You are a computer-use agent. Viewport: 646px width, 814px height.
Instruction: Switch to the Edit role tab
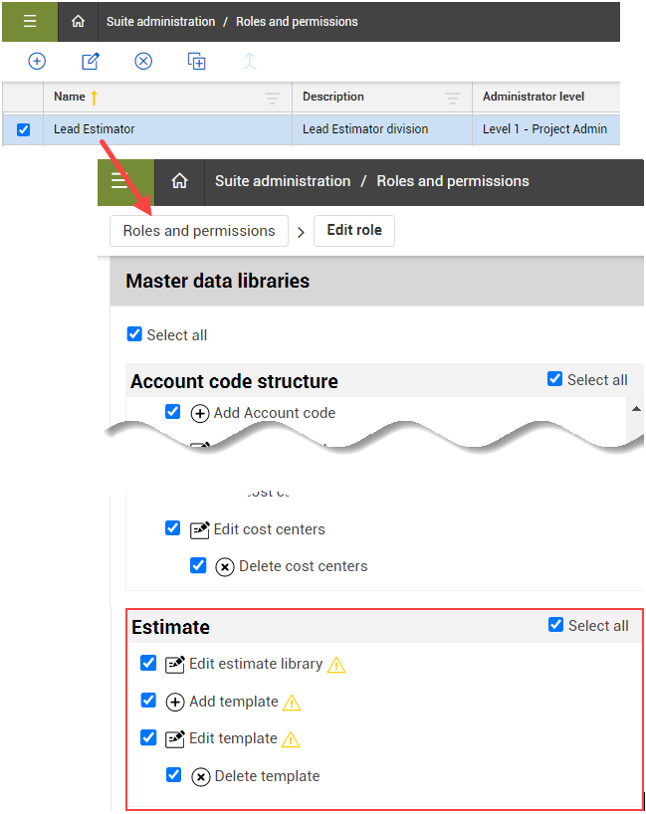pyautogui.click(x=355, y=230)
